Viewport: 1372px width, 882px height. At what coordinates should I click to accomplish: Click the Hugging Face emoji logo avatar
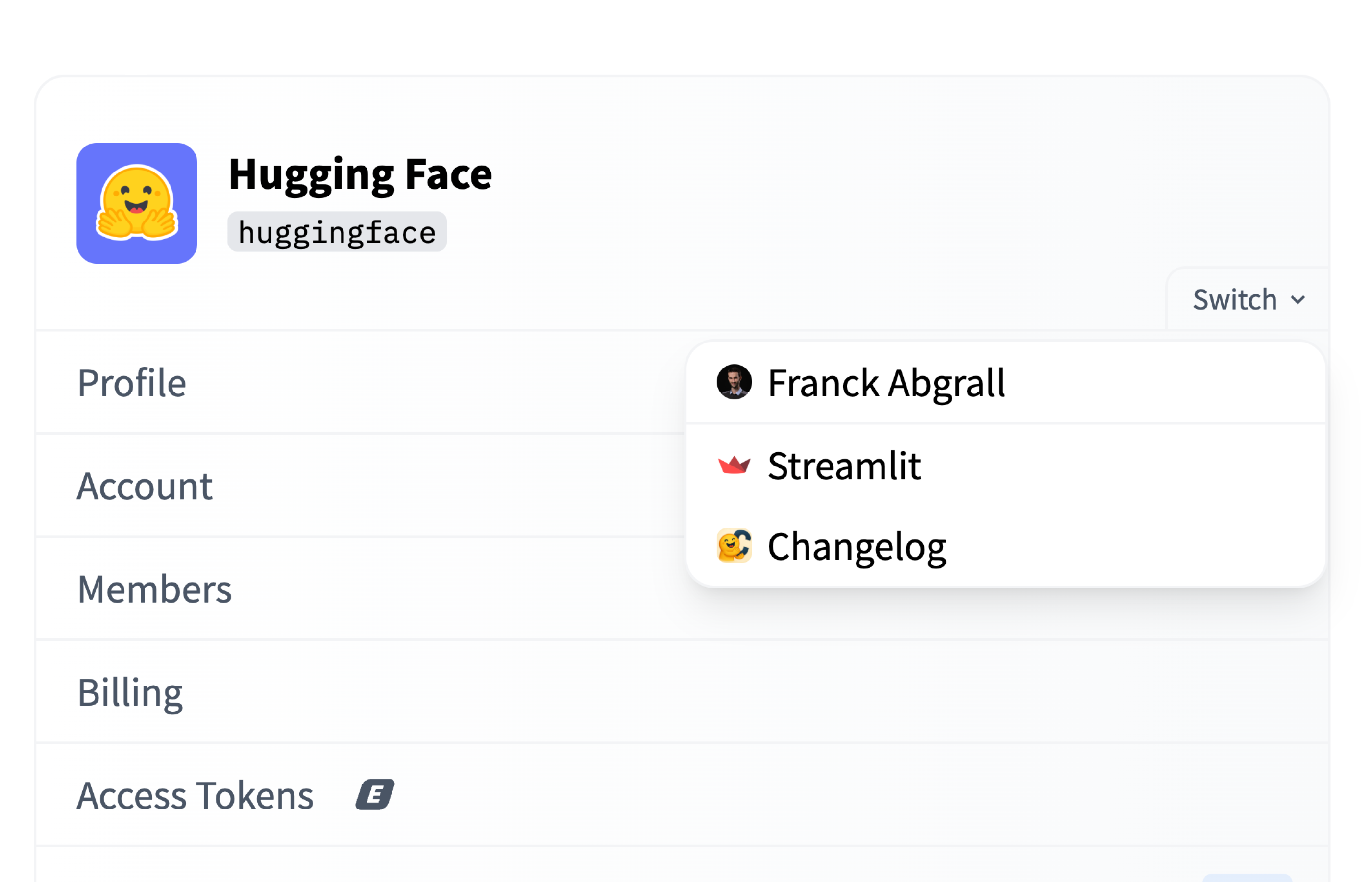[137, 203]
